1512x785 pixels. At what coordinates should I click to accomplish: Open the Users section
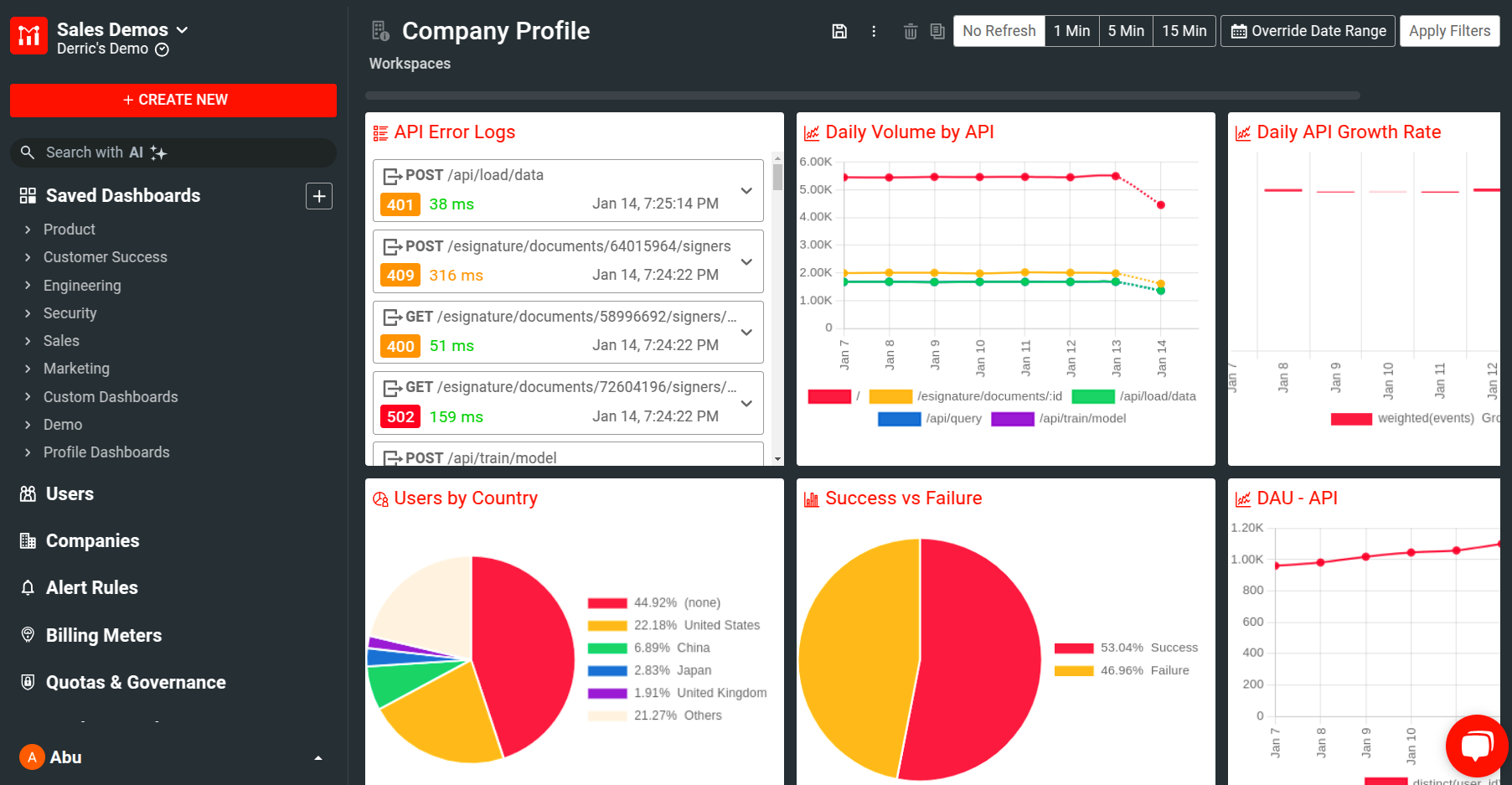(70, 493)
